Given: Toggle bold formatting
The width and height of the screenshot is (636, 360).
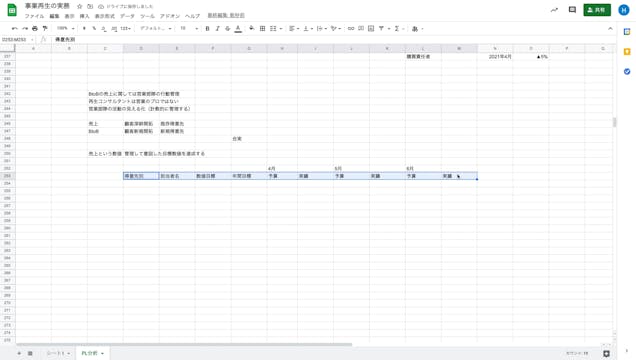Looking at the screenshot, I should [x=207, y=28].
